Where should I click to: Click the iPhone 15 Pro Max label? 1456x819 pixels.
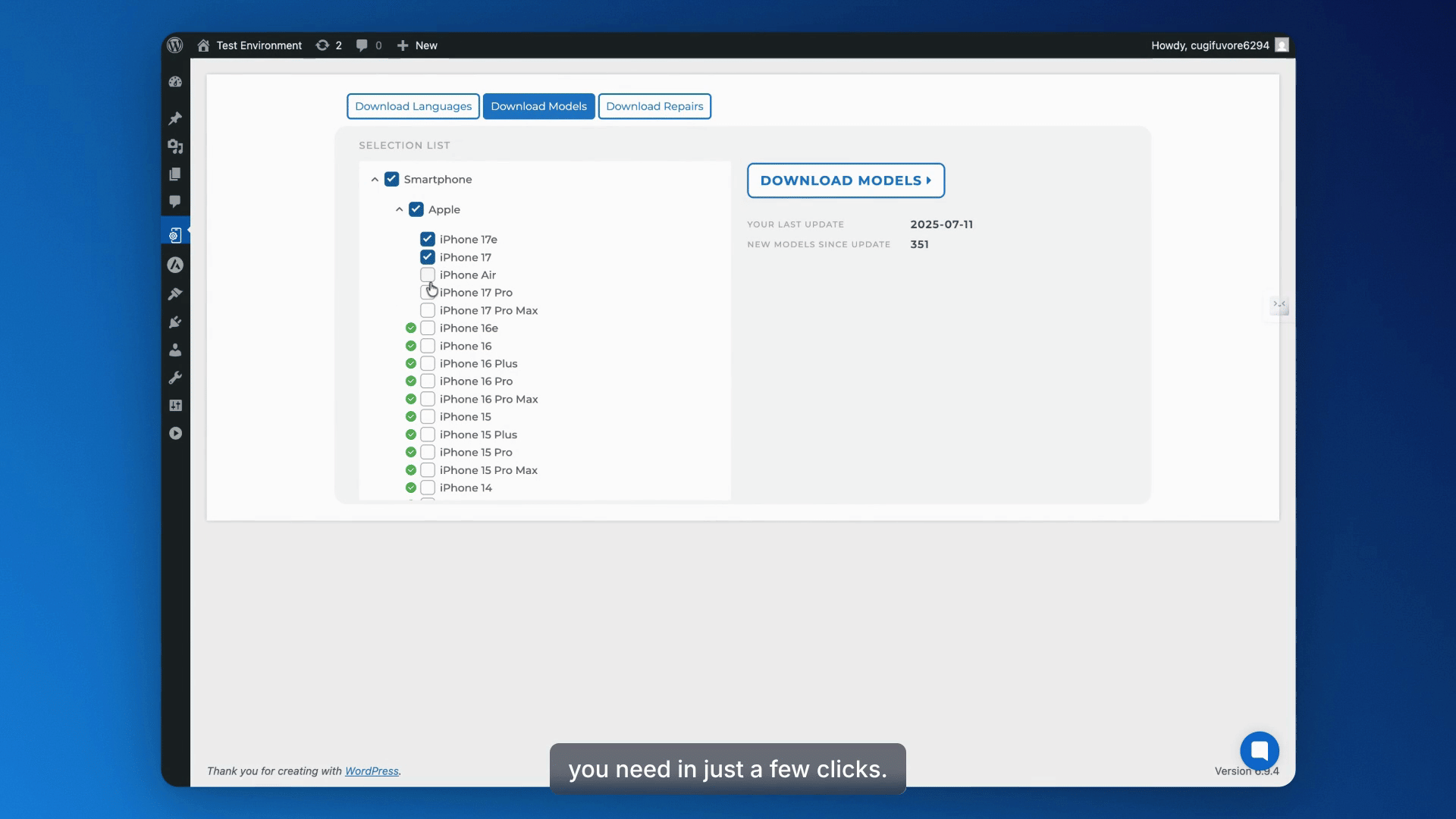(x=488, y=470)
